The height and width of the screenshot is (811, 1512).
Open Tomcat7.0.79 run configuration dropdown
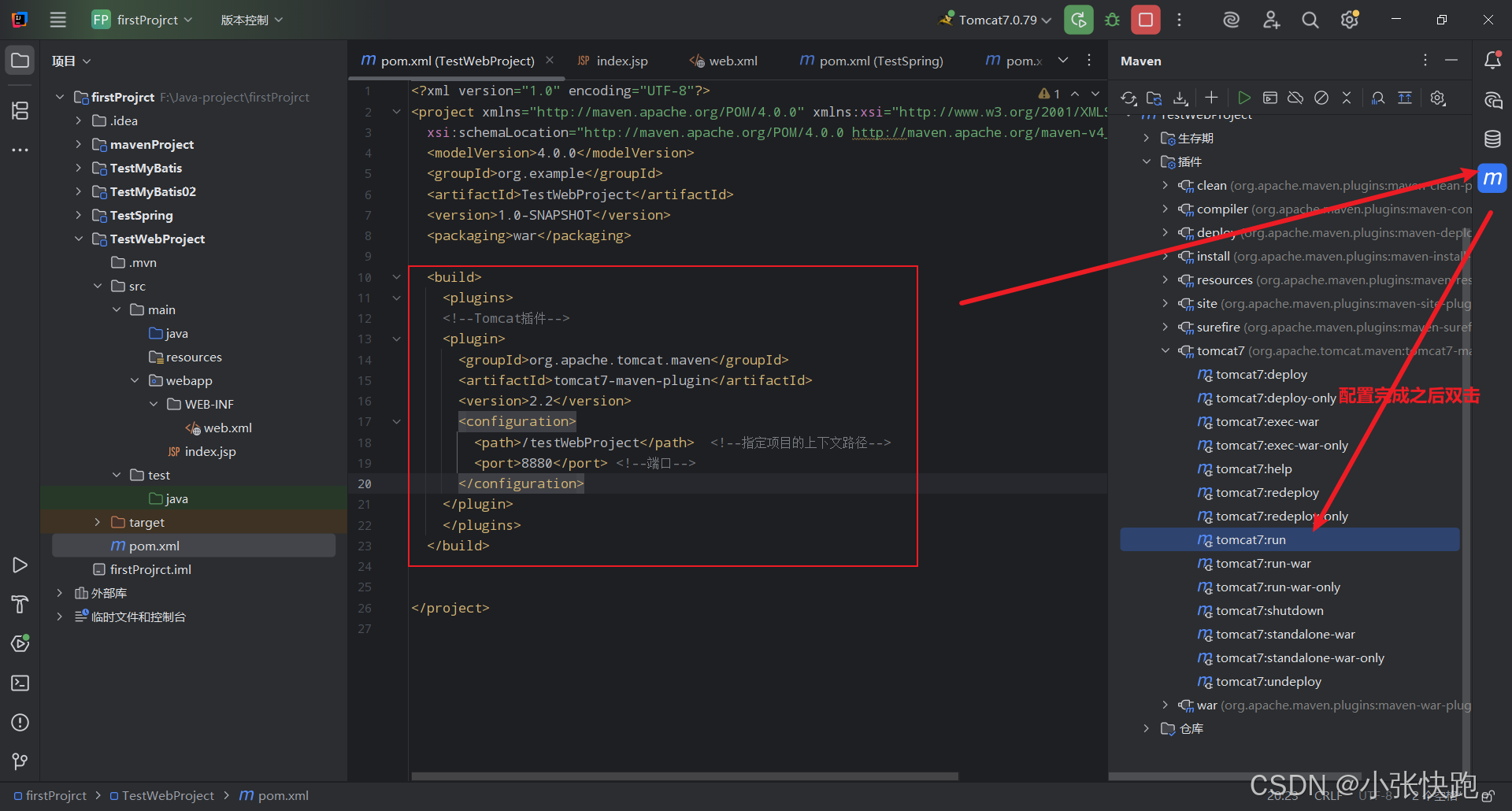coord(995,20)
